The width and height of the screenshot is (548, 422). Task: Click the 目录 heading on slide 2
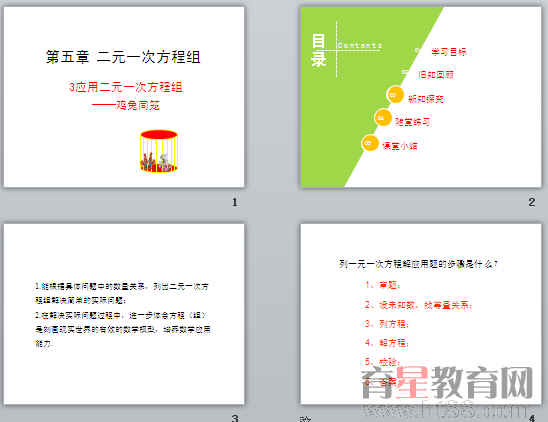pos(319,50)
